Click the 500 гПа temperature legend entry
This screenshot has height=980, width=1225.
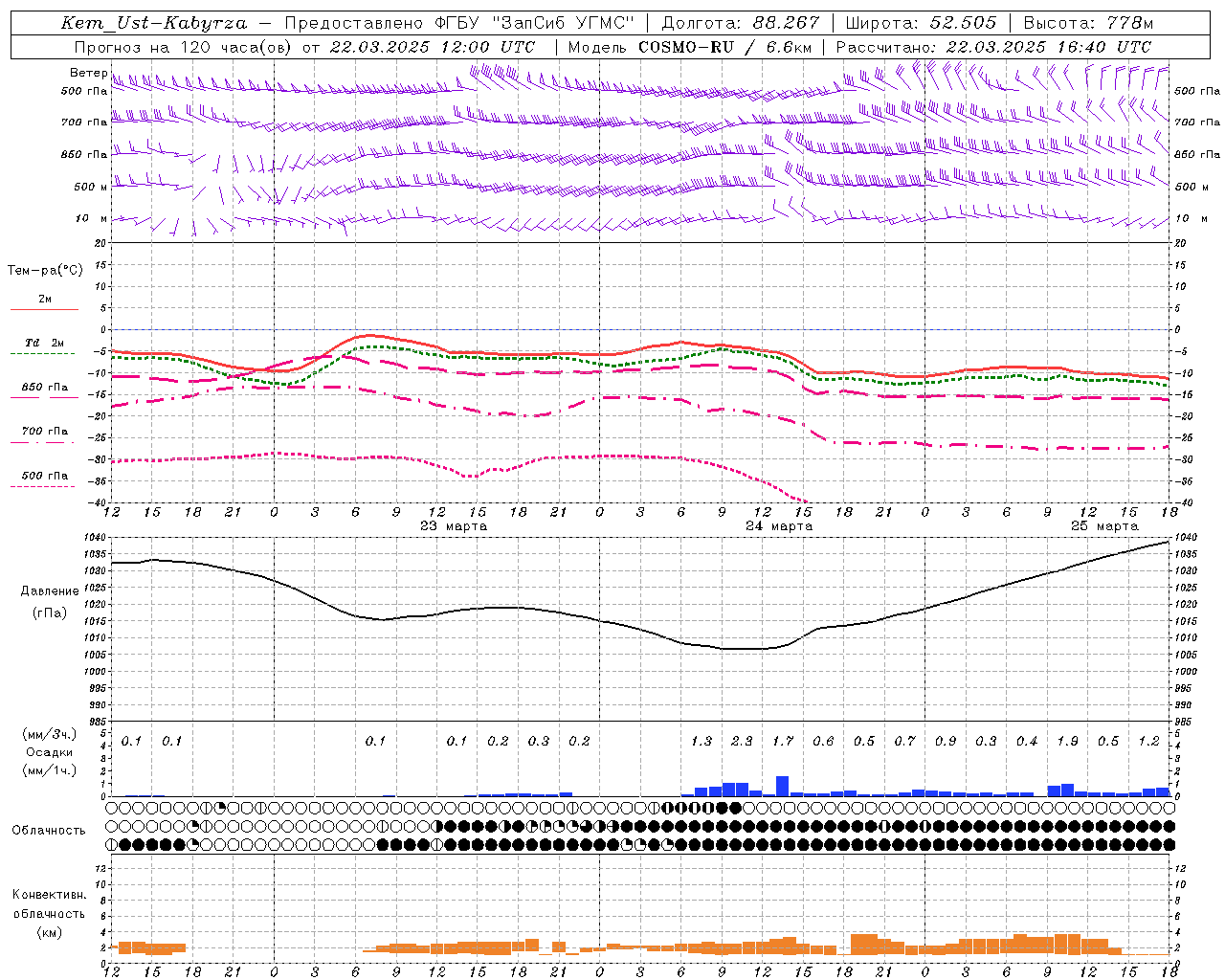(45, 476)
